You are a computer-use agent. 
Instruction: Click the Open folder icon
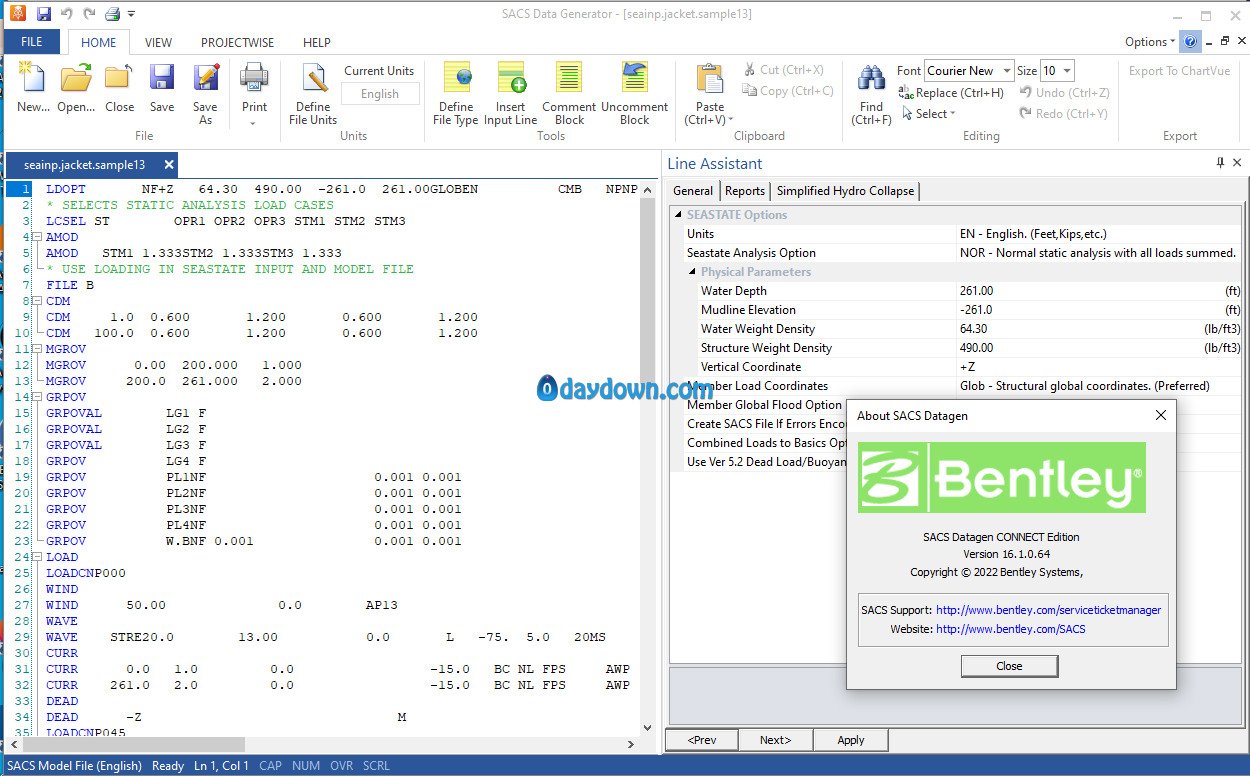click(76, 78)
